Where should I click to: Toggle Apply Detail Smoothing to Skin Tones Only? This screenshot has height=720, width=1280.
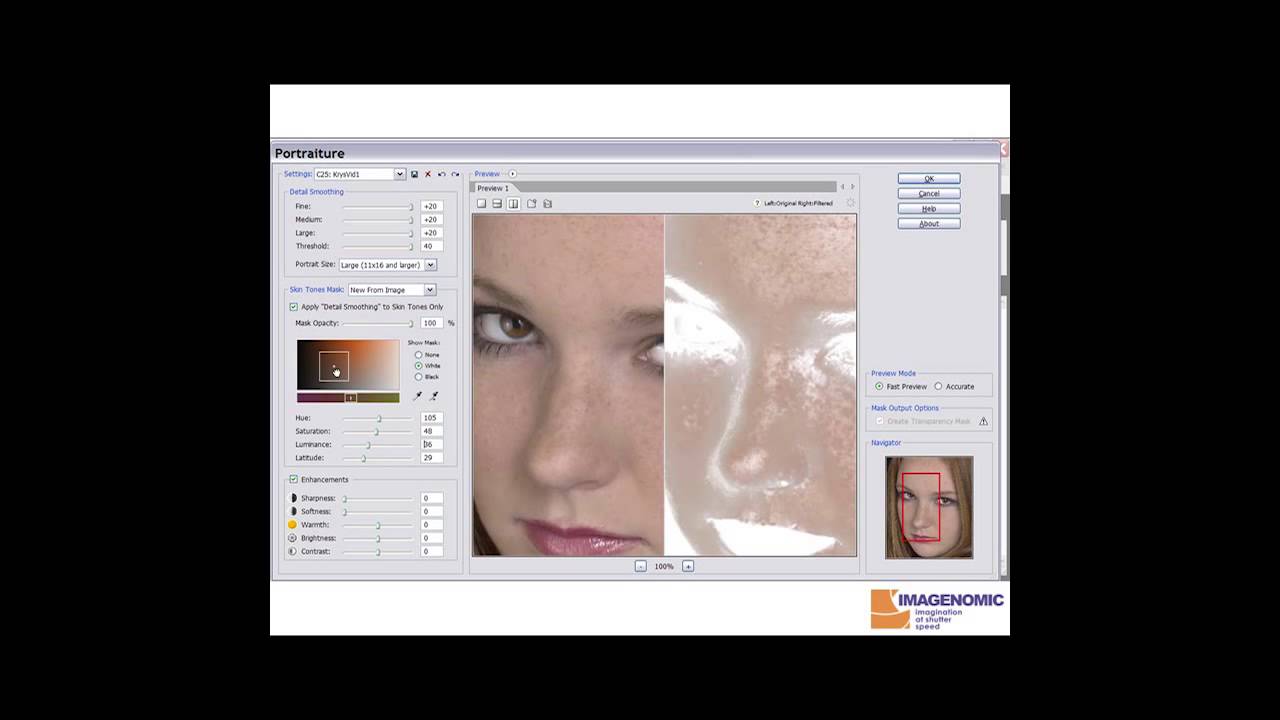click(293, 307)
